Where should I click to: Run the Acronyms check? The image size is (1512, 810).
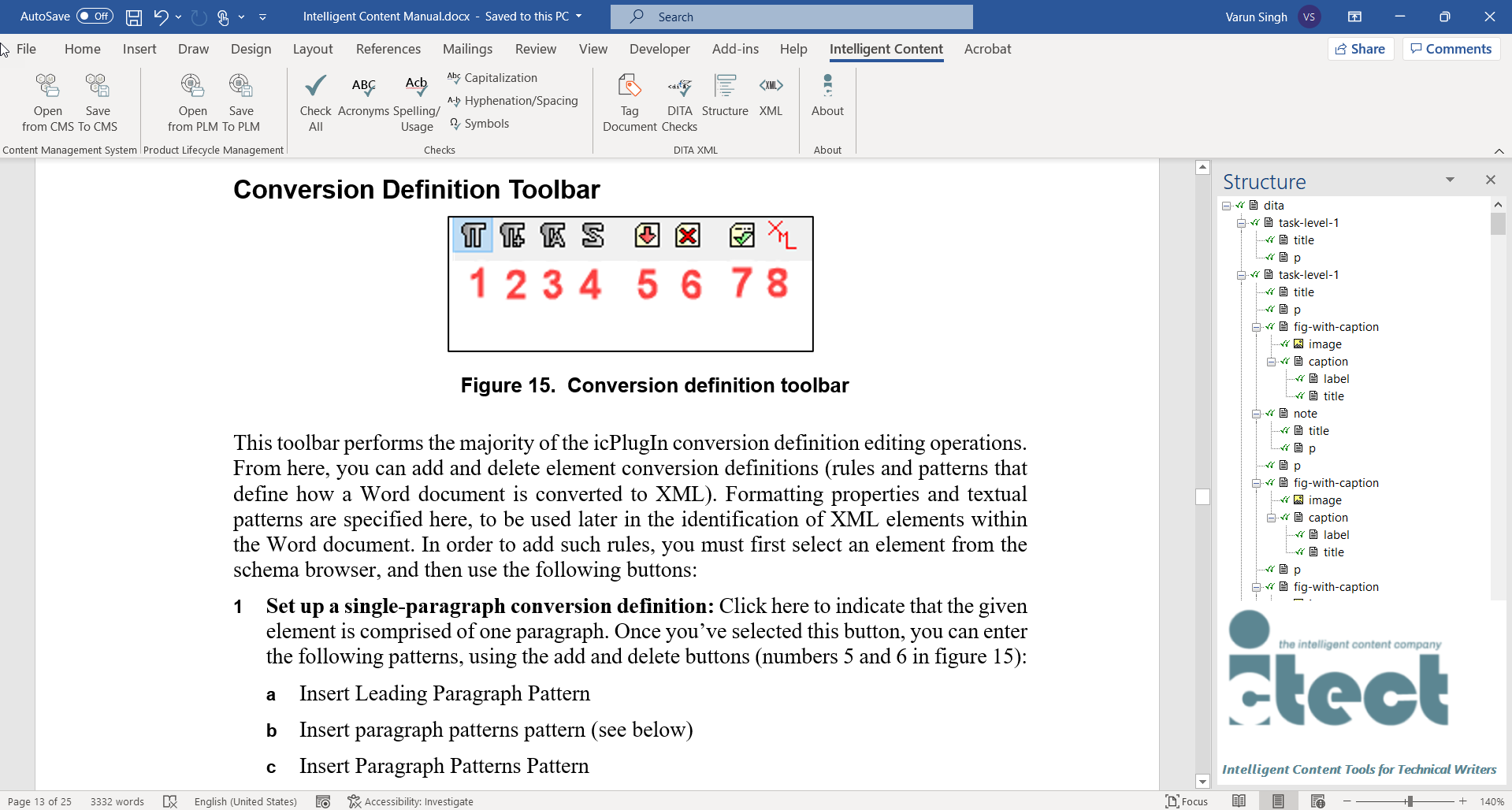pyautogui.click(x=363, y=96)
